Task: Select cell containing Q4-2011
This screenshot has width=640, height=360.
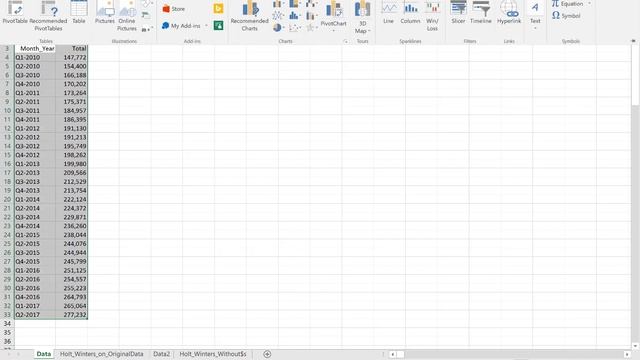Action: tap(35, 120)
